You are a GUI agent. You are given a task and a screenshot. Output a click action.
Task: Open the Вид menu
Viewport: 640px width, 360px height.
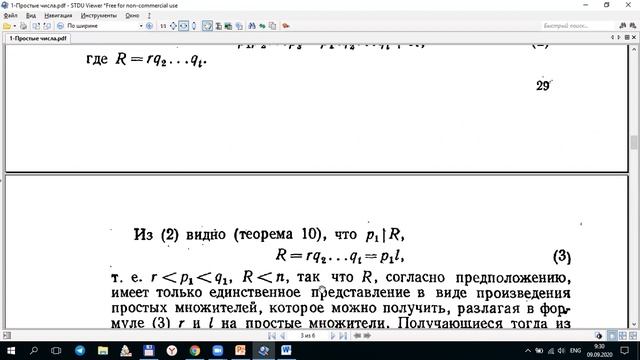pyautogui.click(x=31, y=16)
